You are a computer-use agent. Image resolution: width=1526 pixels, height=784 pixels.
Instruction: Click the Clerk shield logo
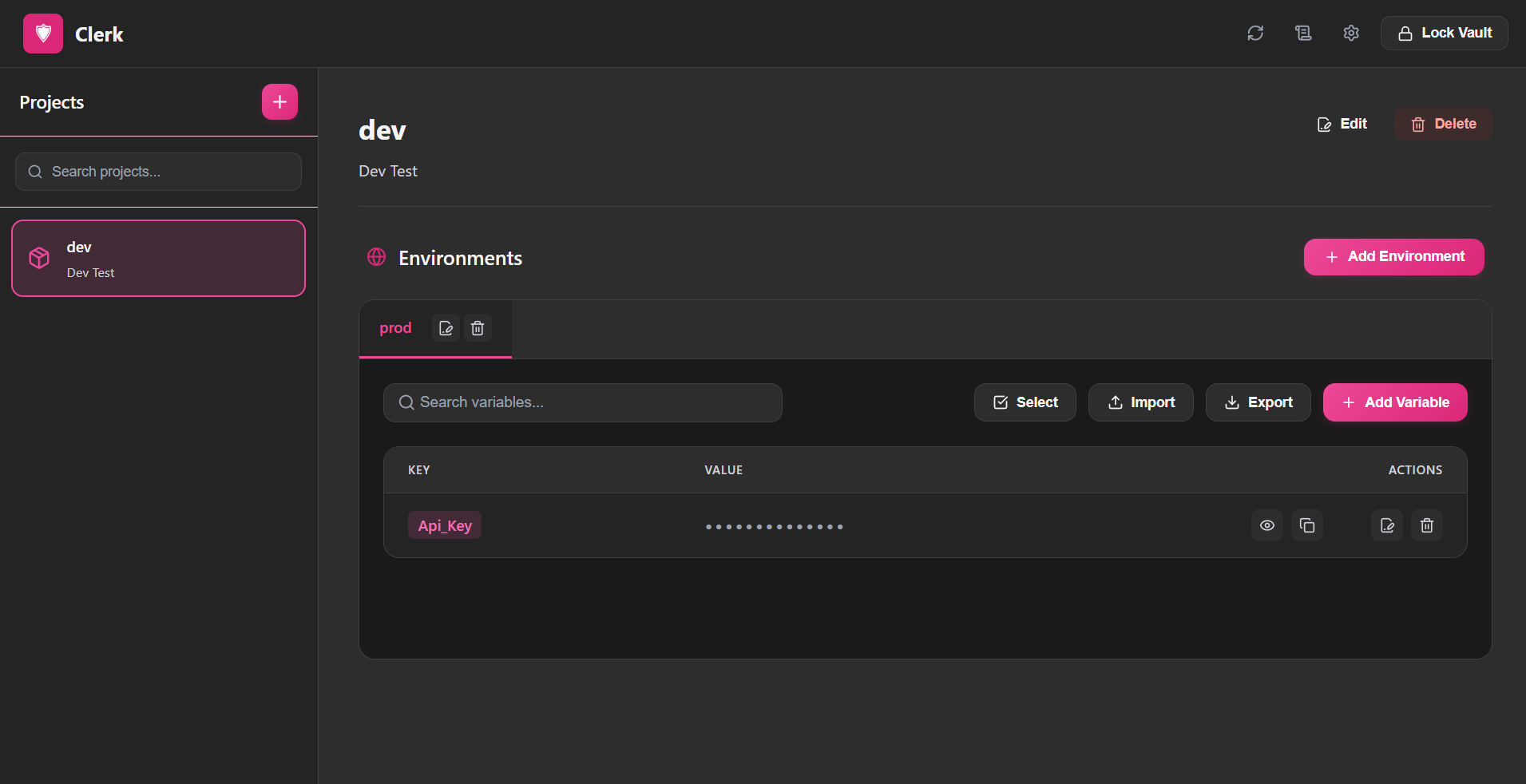[43, 34]
